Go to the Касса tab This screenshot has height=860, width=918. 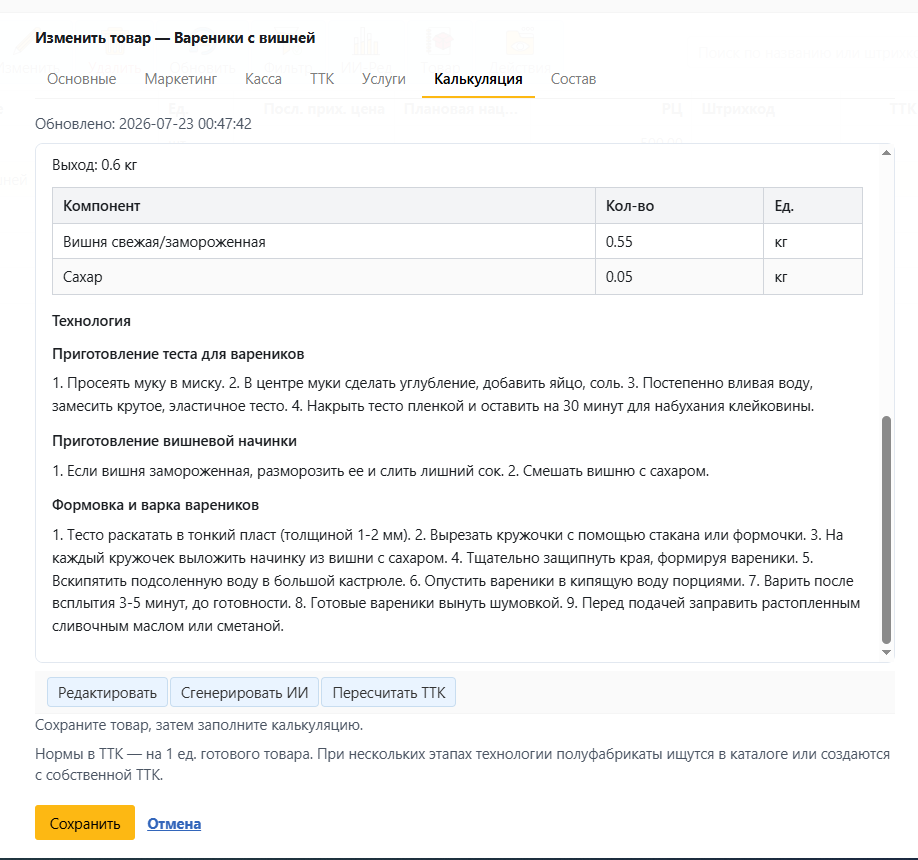[263, 79]
